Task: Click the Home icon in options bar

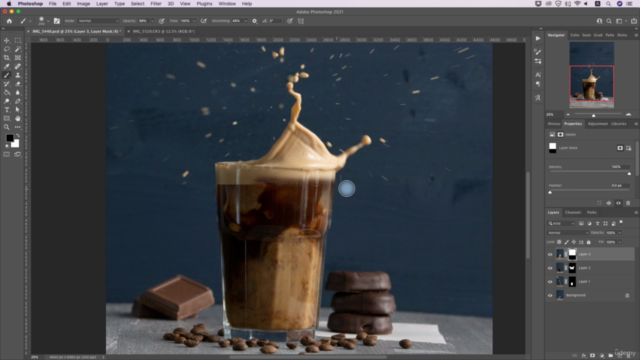Action: [x=9, y=21]
